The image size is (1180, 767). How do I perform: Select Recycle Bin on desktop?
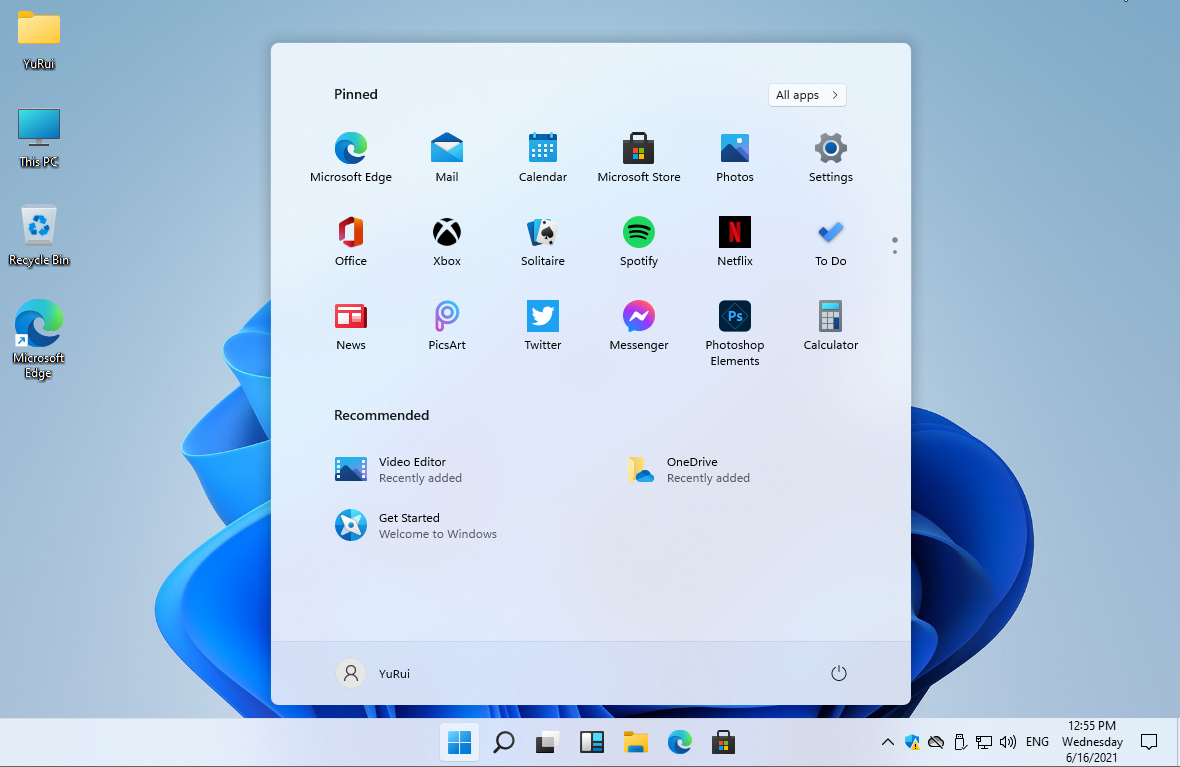point(38,236)
